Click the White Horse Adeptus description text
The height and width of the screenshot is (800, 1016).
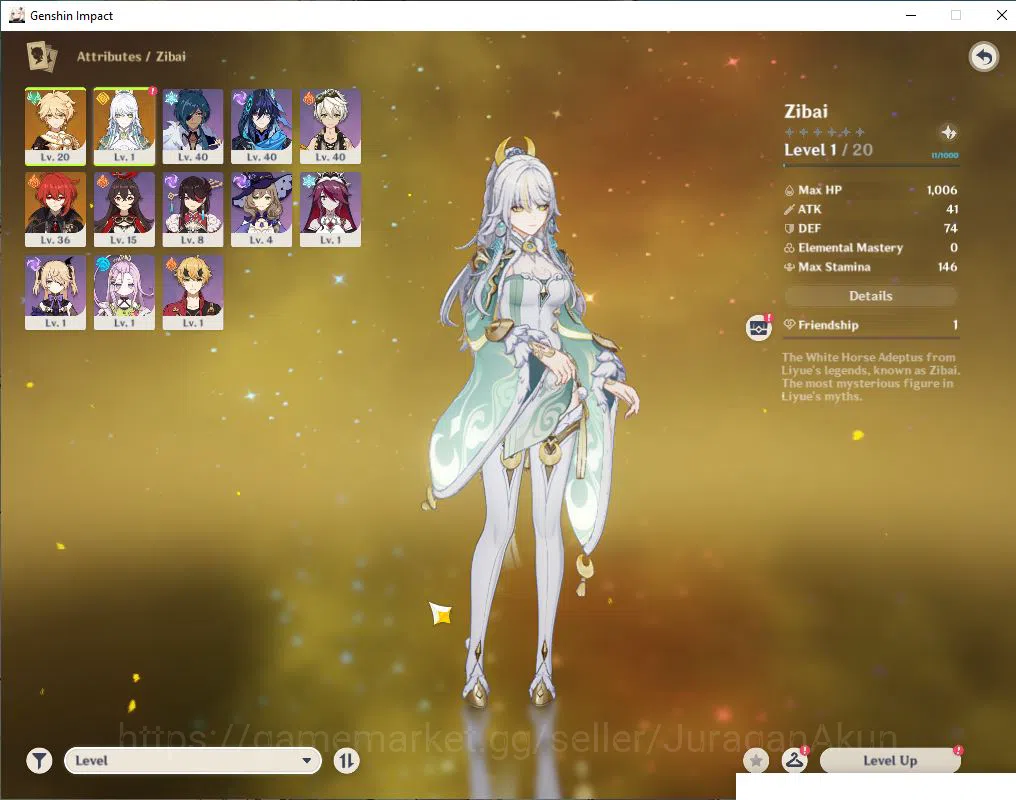coord(870,376)
